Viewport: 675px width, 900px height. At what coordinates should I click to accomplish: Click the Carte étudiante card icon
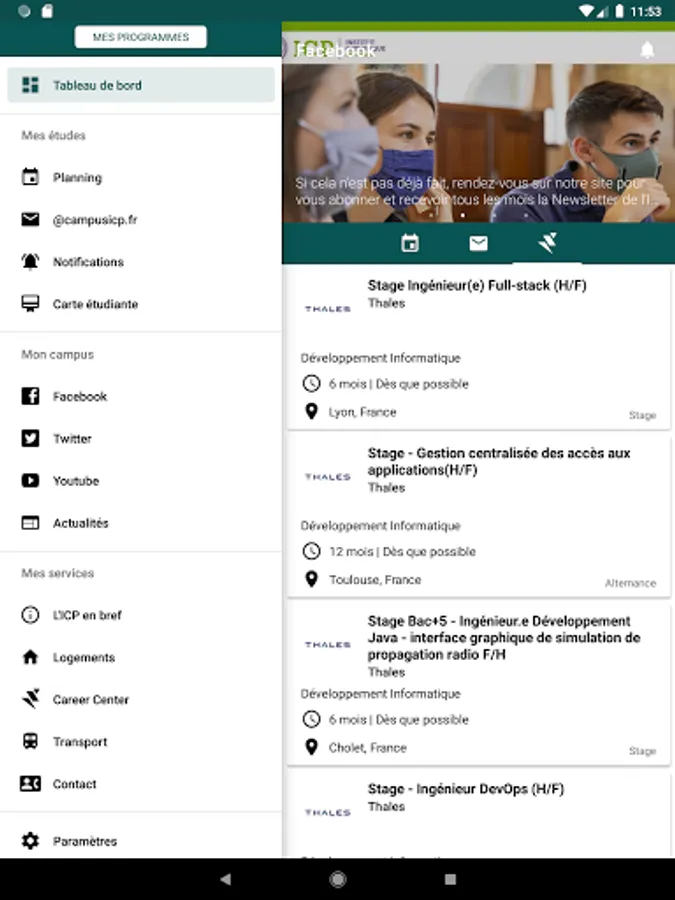coord(30,303)
